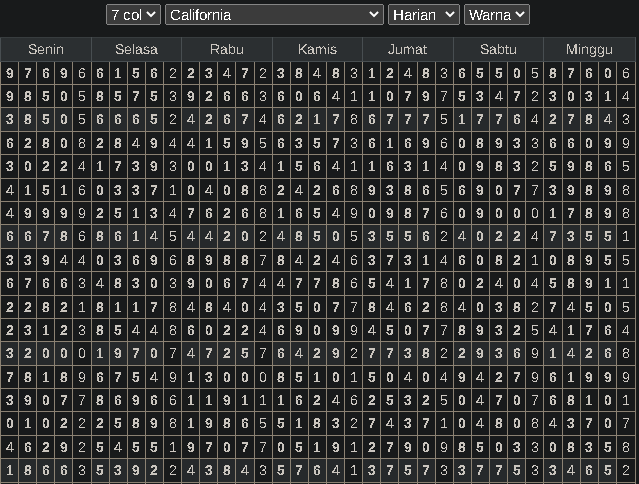Viewport: 639px width, 484px height.
Task: Select the Jumat column header
Action: [x=408, y=49]
